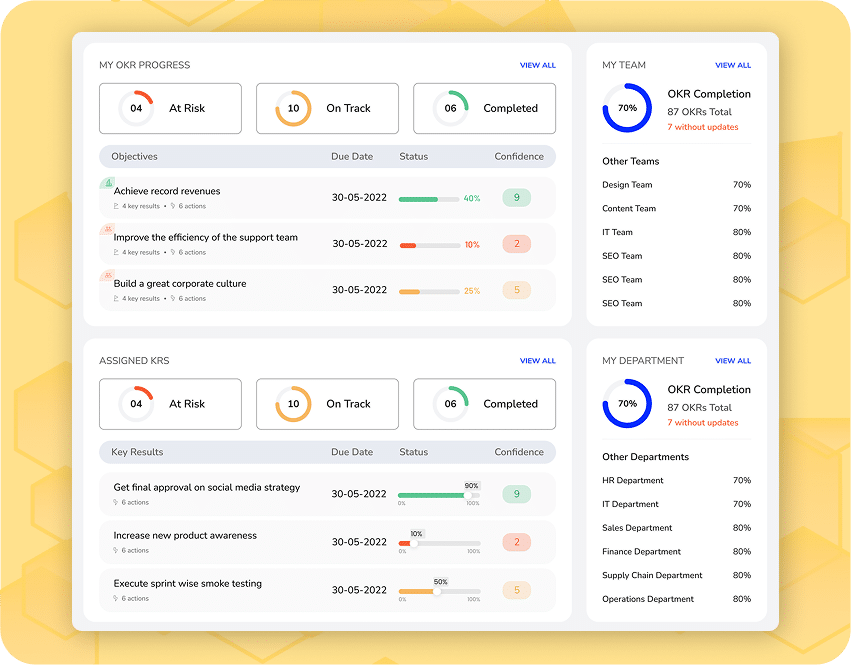Open View All for My OKR Progress
Screen dimensions: 851x665
[x=537, y=66]
